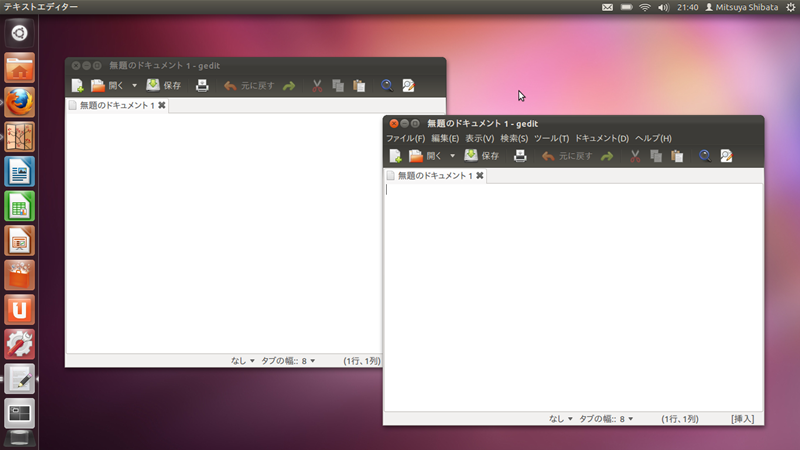Save document in background gedit window
800x450 pixels.
tap(163, 86)
